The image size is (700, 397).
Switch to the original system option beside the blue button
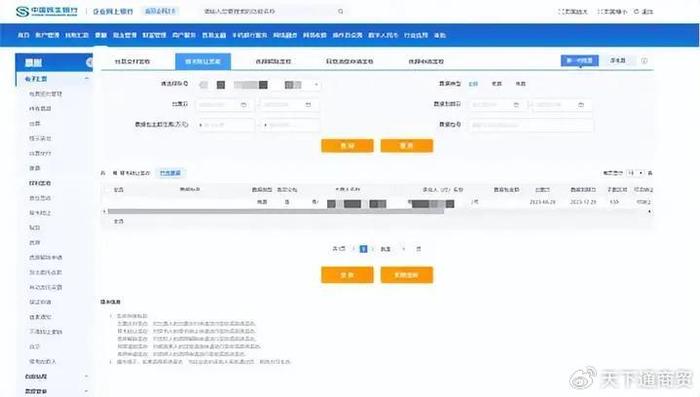tap(618, 60)
